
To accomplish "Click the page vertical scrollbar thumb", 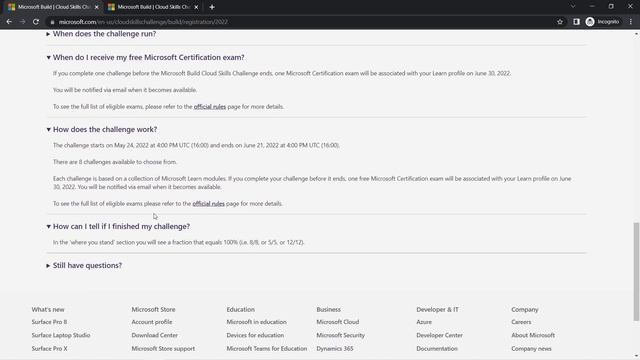I will pyautogui.click(x=636, y=272).
